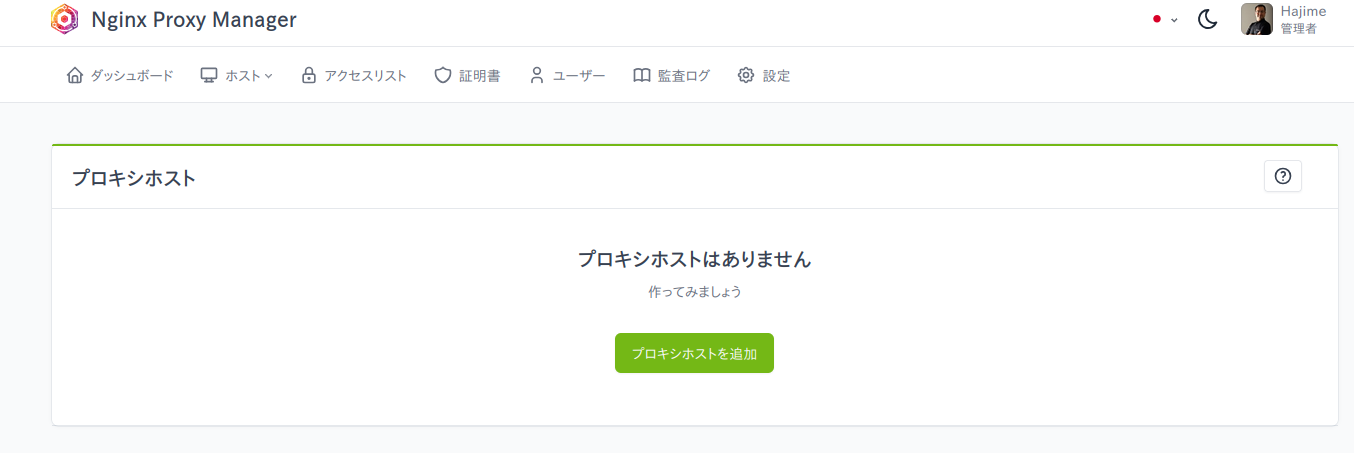Click the home icon for ダッシュボード
The image size is (1354, 453).
coord(75,75)
